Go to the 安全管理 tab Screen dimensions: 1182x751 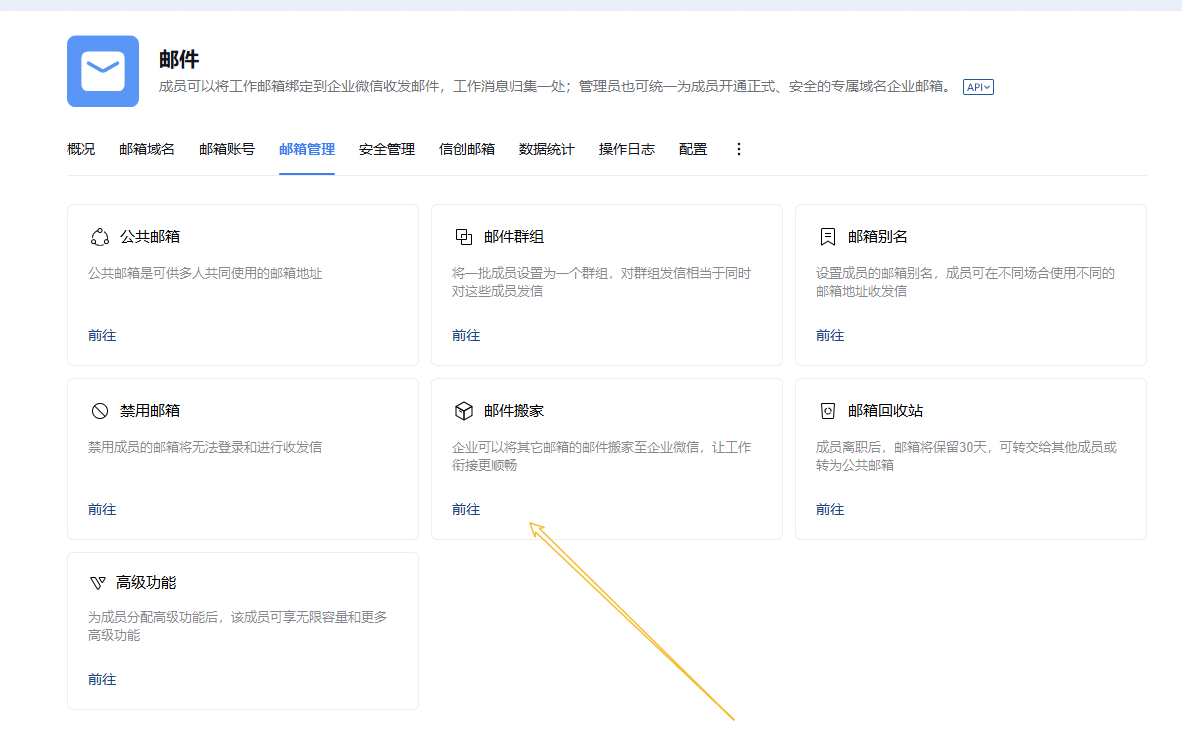(x=387, y=149)
